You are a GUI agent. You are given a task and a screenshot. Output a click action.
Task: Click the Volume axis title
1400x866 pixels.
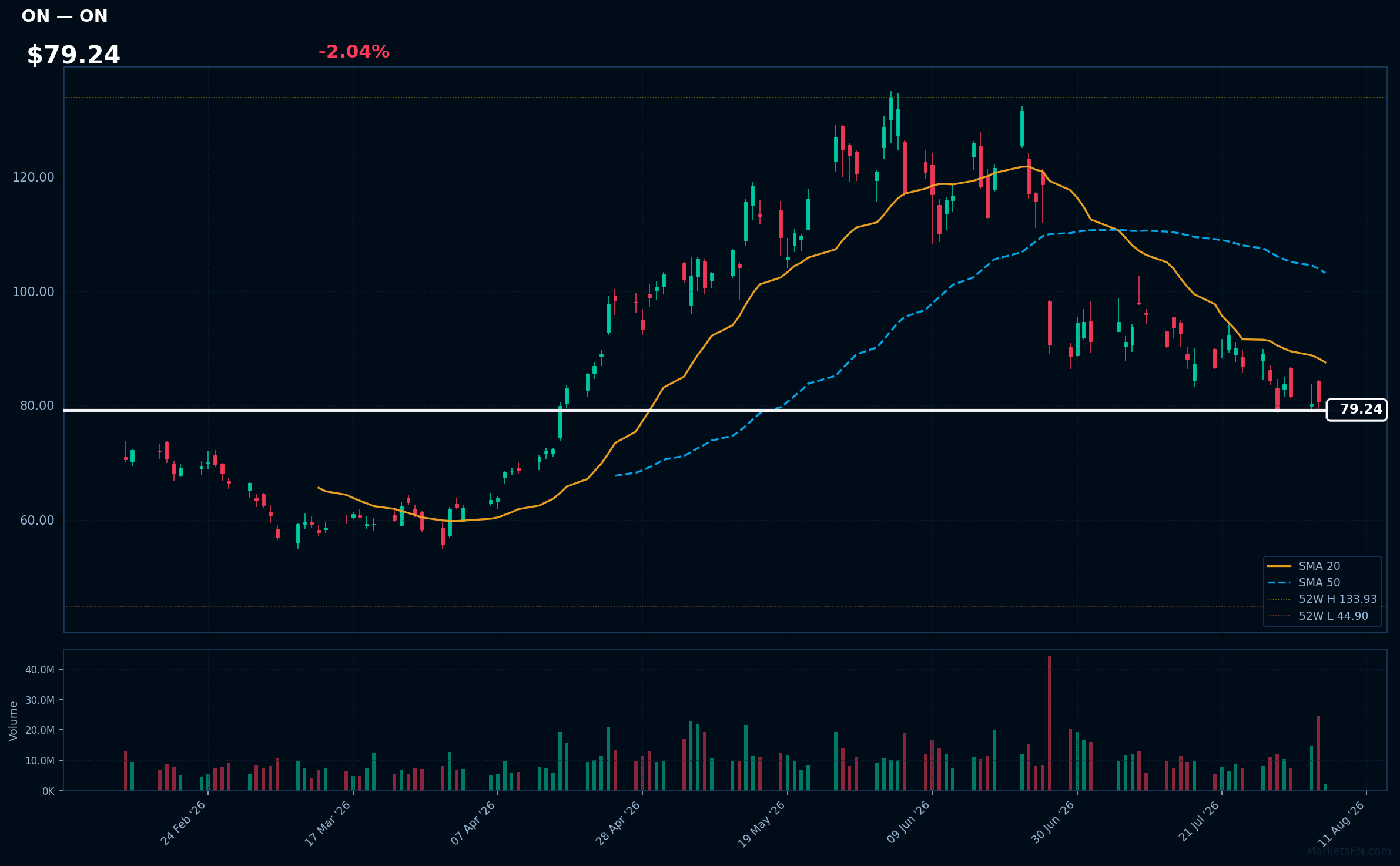point(14,721)
